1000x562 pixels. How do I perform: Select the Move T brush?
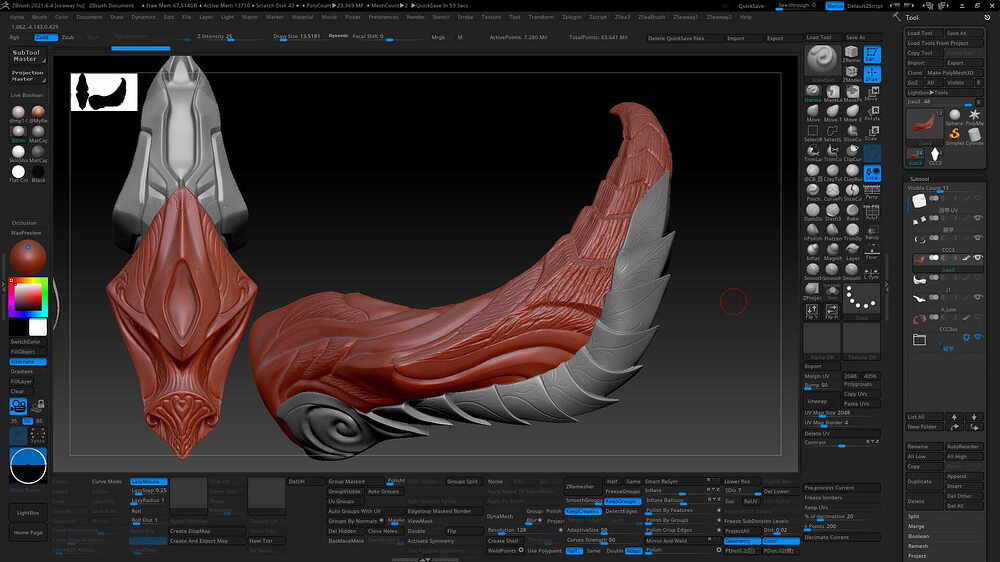pyautogui.click(x=832, y=111)
